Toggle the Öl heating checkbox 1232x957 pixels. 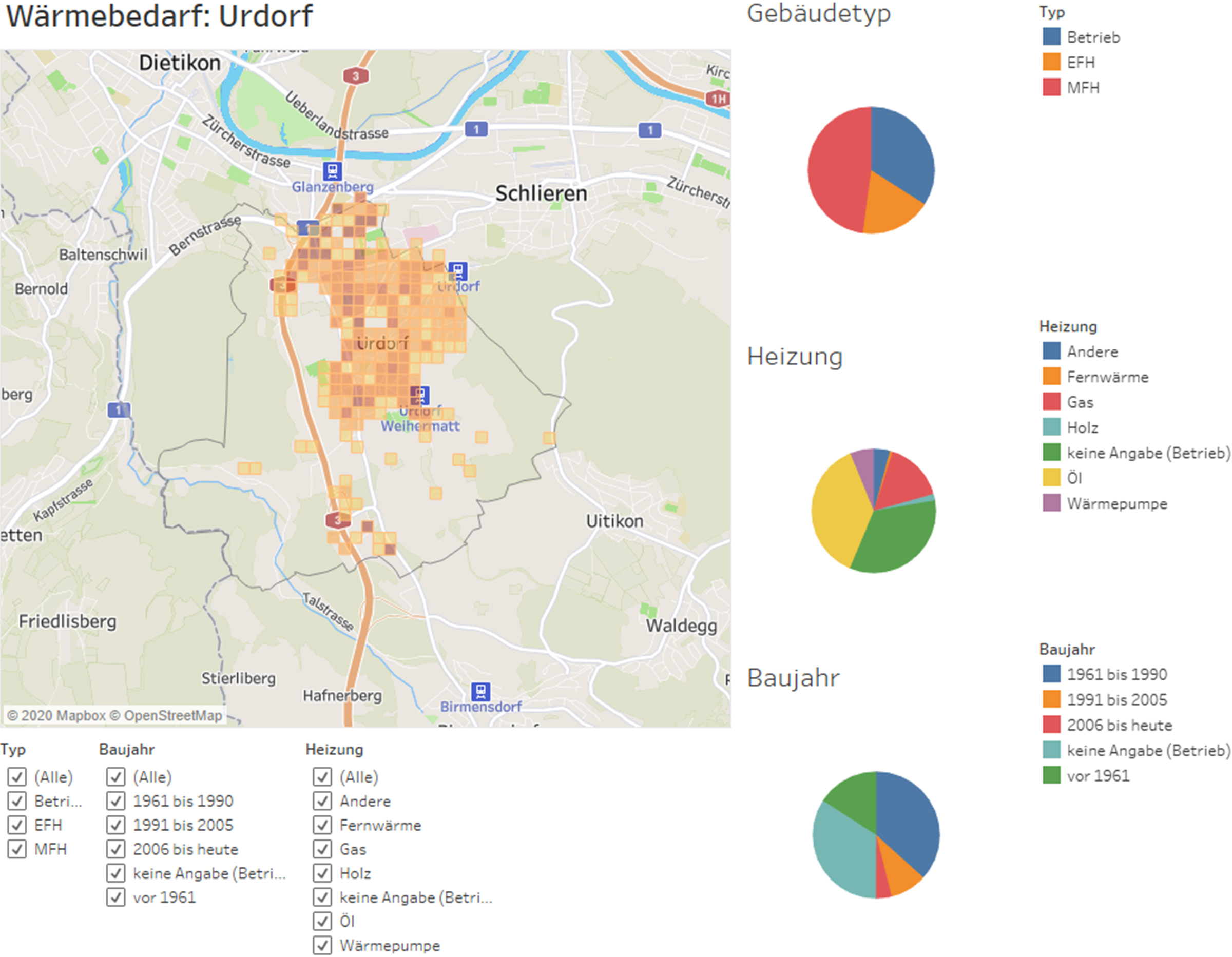coord(322,921)
